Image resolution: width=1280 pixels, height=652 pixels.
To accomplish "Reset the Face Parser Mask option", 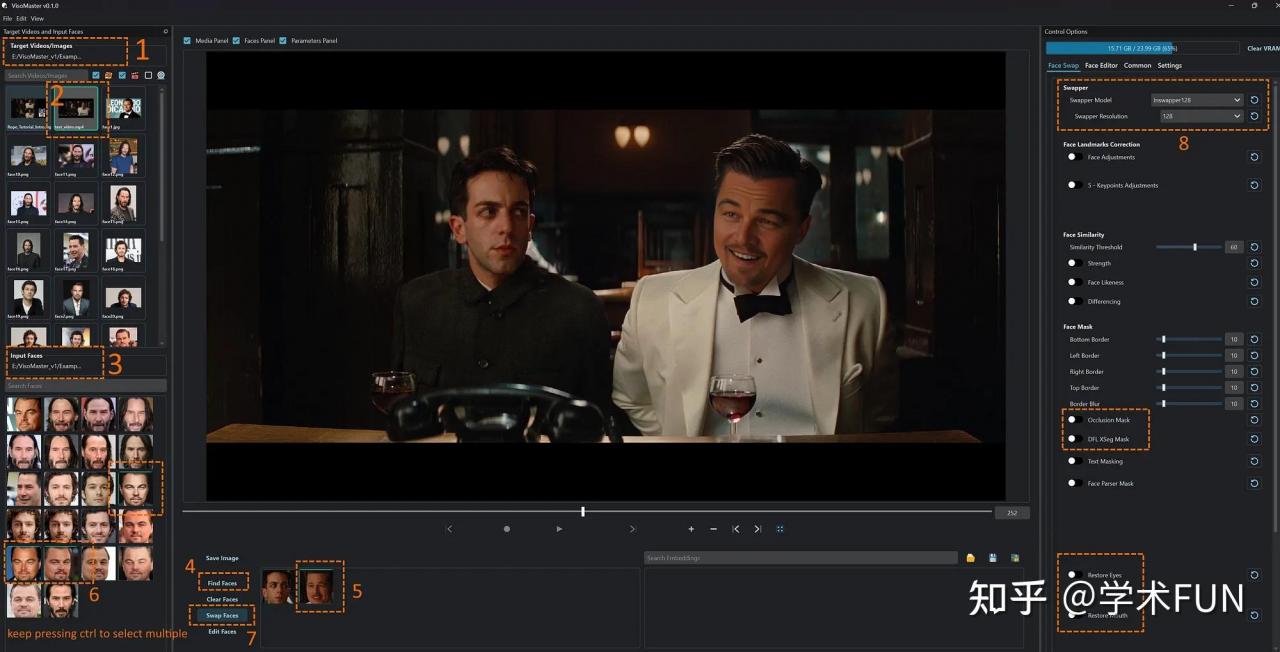I will (x=1254, y=483).
